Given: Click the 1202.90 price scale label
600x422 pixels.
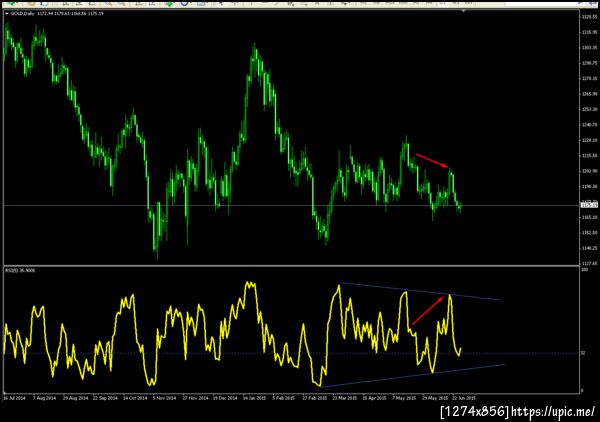Looking at the screenshot, I should (x=589, y=171).
